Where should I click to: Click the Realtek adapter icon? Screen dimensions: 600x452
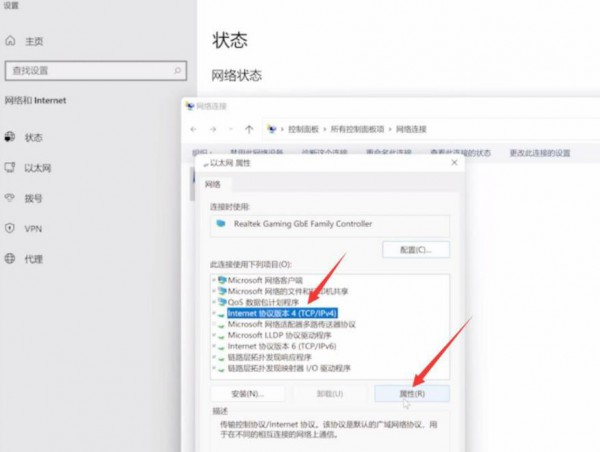[x=221, y=224]
